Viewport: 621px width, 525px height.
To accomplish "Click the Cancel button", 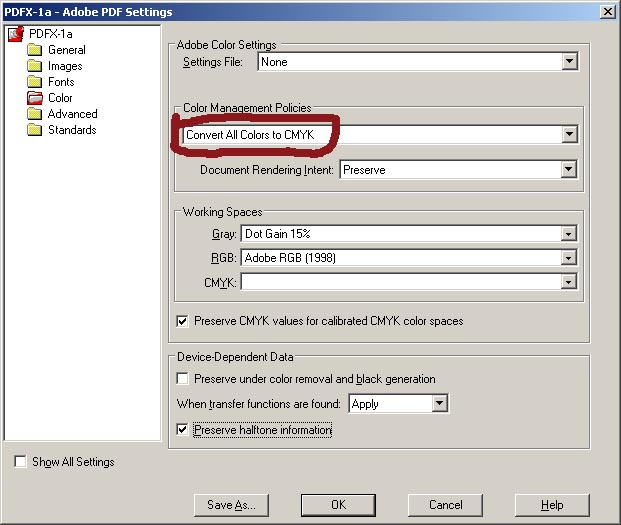I will pos(445,505).
